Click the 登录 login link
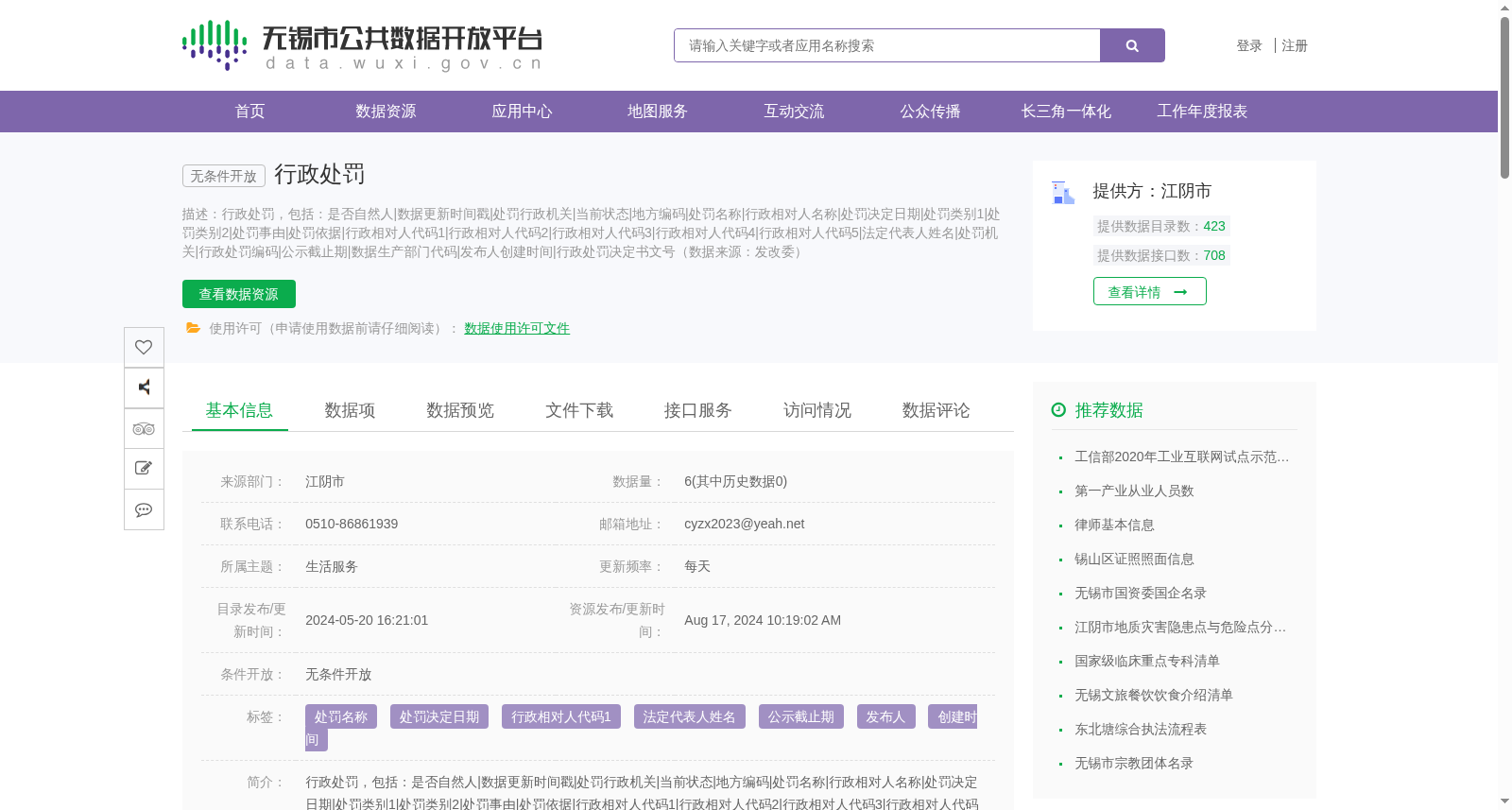Viewport: 1512px width, 810px height. tap(1249, 45)
